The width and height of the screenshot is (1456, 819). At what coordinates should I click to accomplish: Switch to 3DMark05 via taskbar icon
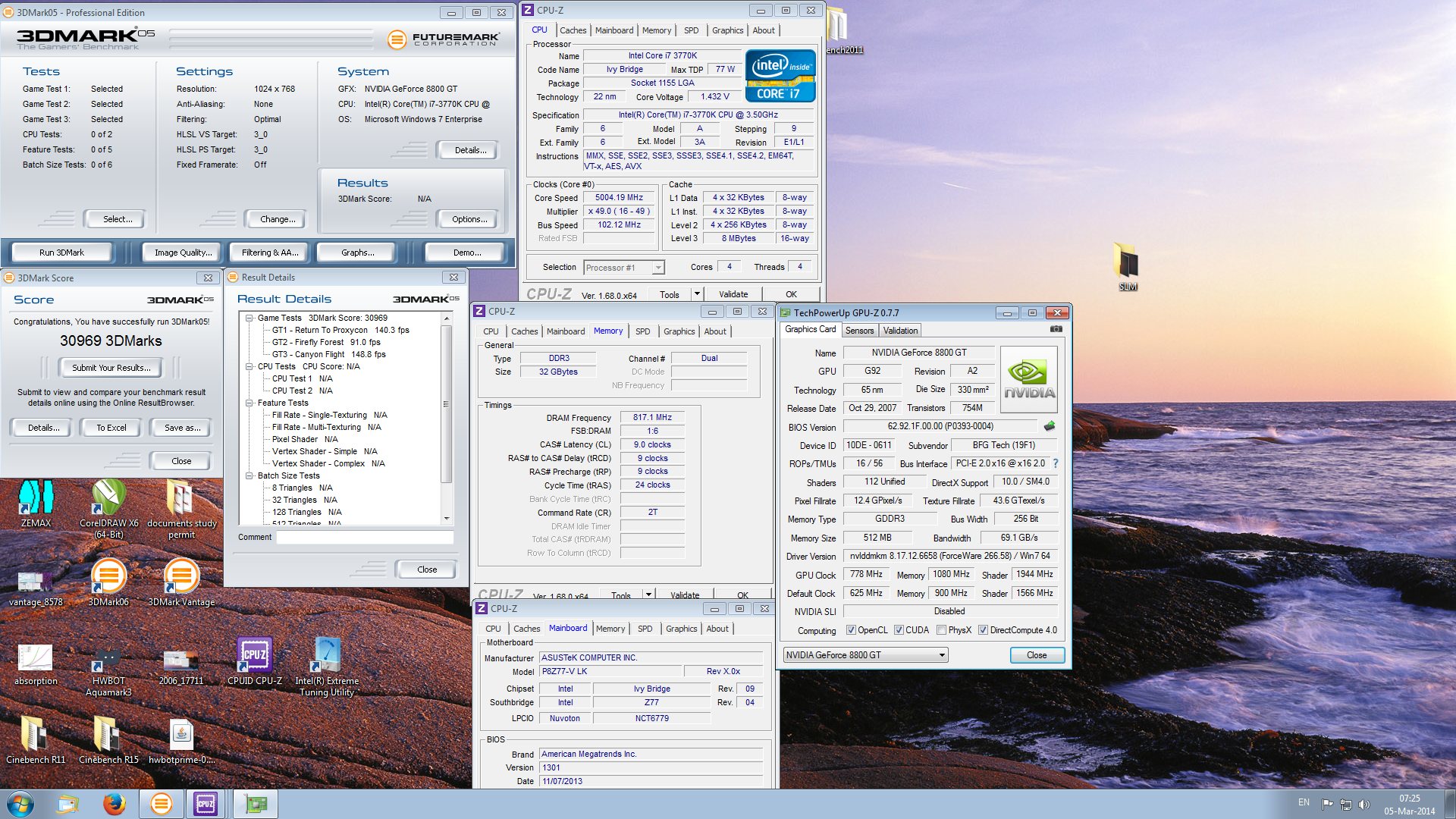pos(161,804)
